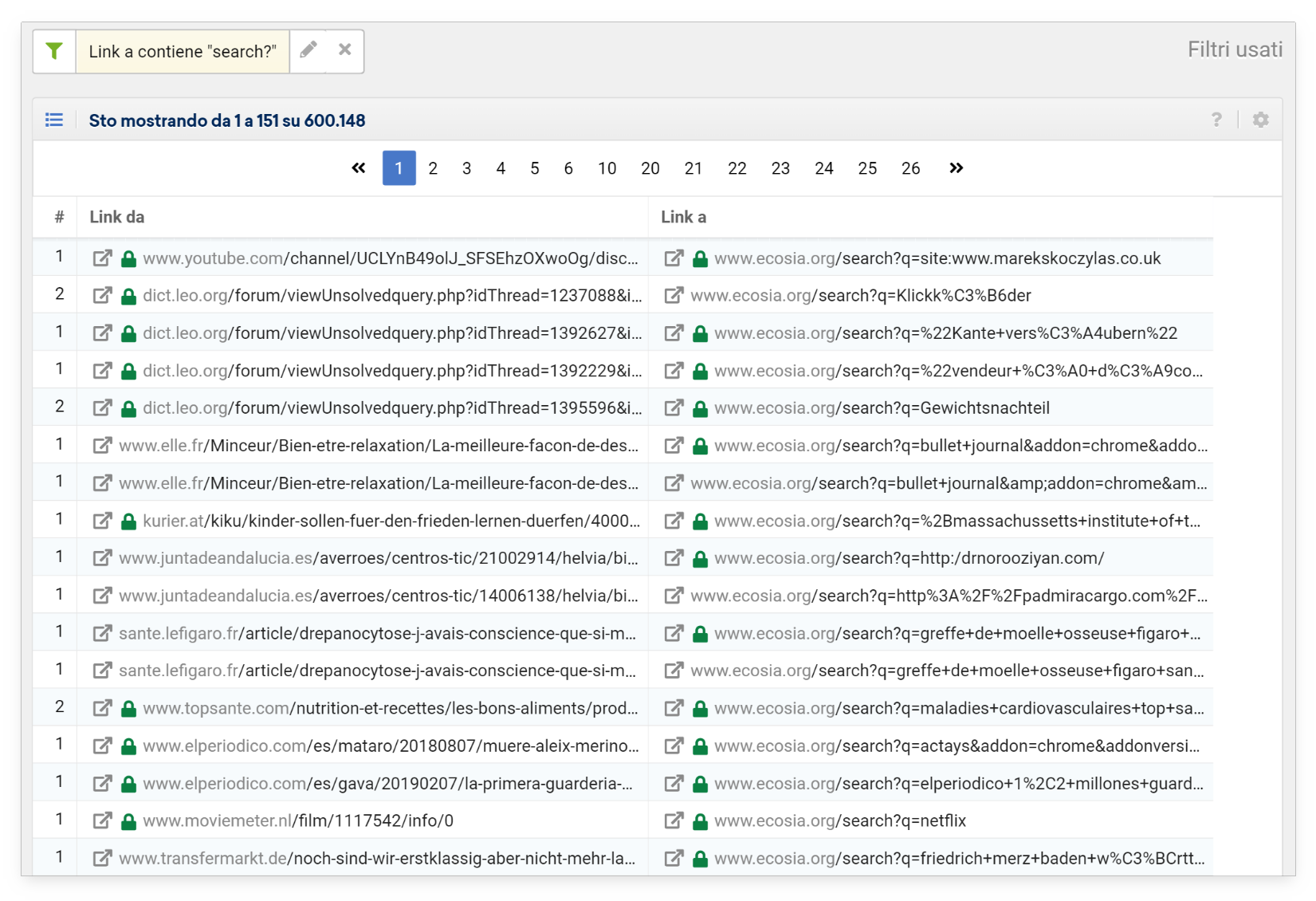This screenshot has height=901, width=1316.
Task: Click the 'Link da' column header
Action: coord(117,217)
